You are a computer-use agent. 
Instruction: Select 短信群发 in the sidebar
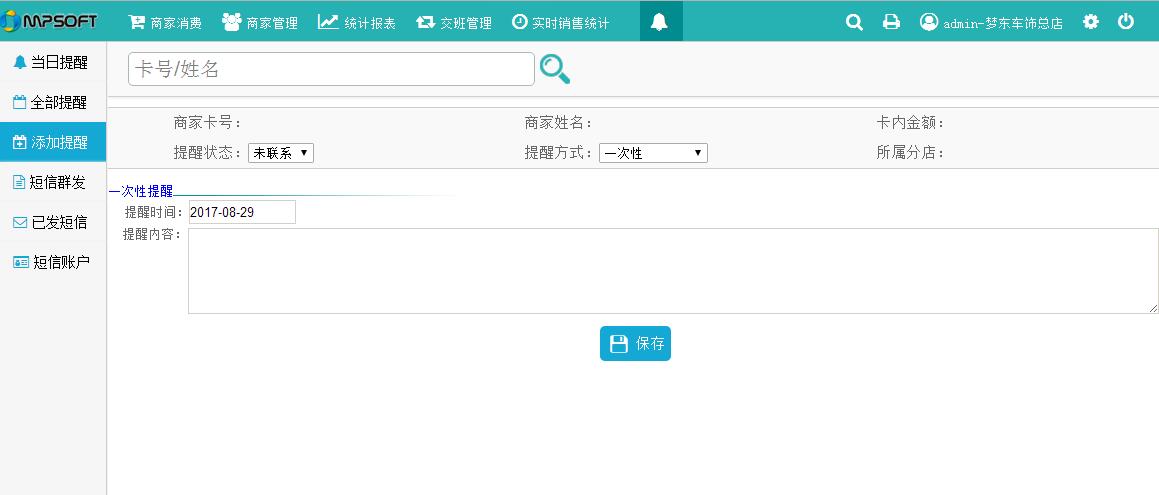pos(52,182)
